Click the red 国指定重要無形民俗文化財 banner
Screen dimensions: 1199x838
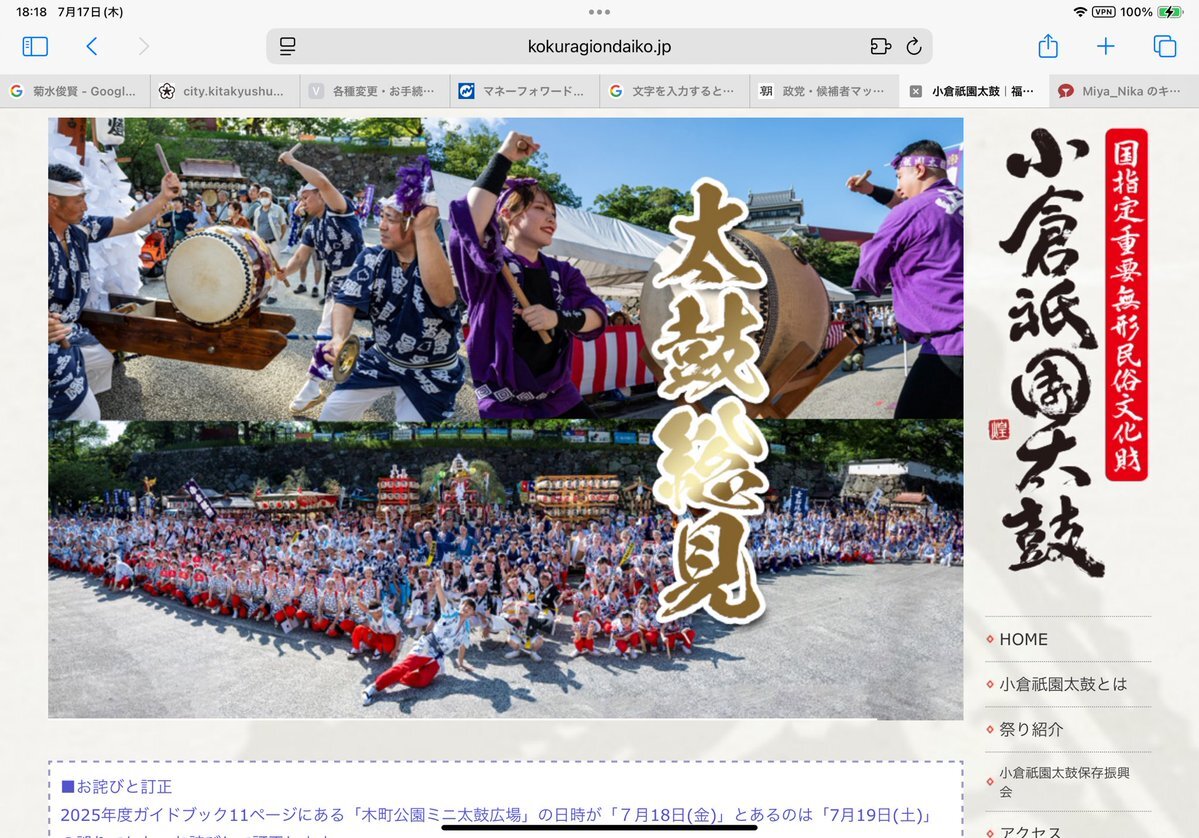tap(1126, 304)
